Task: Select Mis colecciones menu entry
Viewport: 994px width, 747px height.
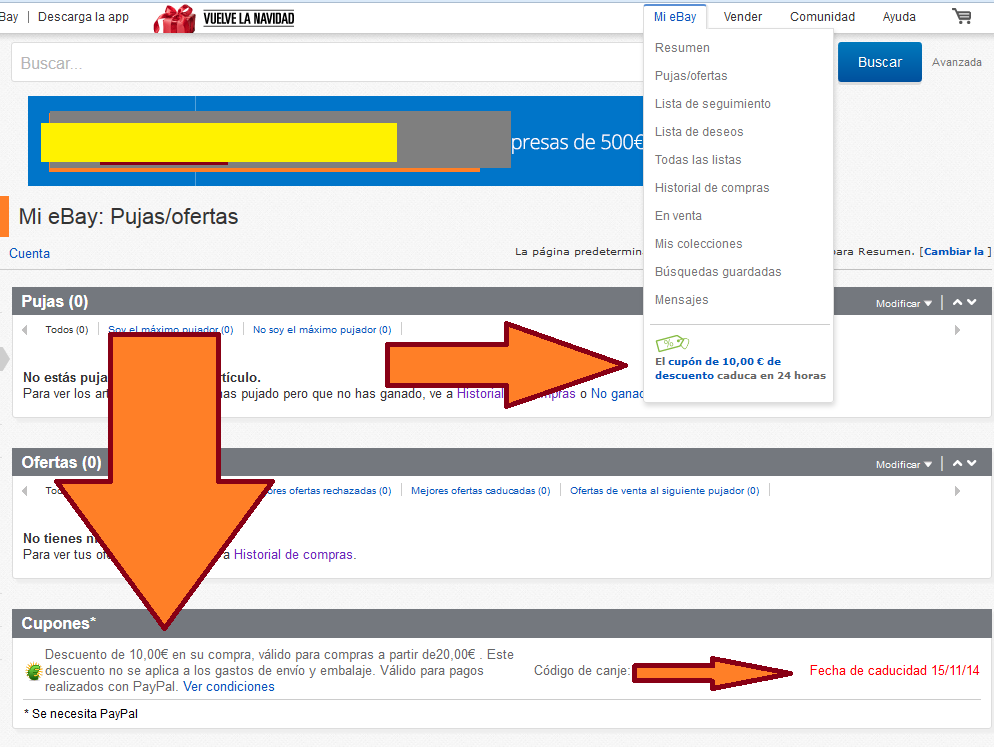Action: pyautogui.click(x=698, y=244)
